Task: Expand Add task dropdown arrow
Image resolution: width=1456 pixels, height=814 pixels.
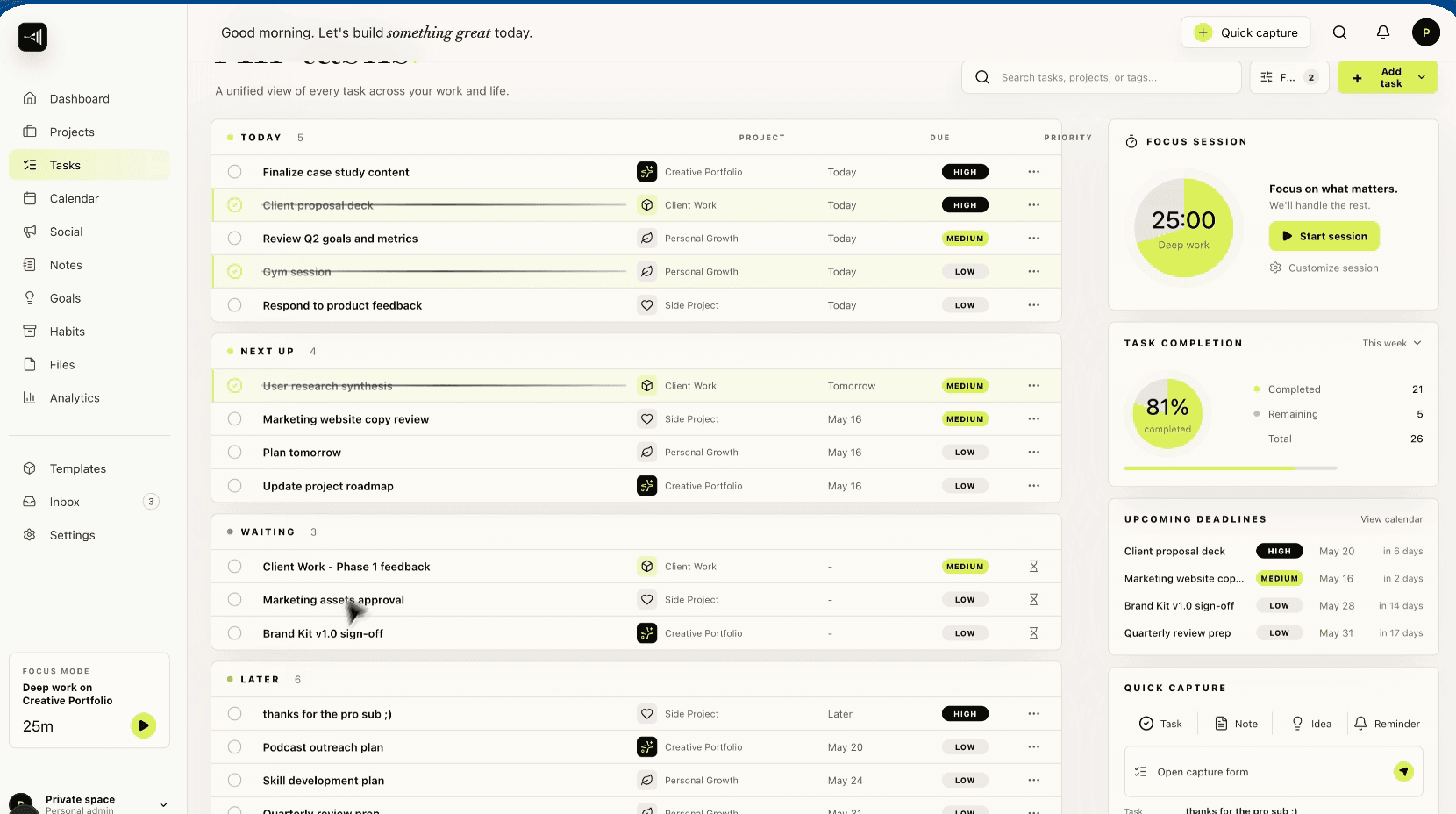Action: point(1422,77)
